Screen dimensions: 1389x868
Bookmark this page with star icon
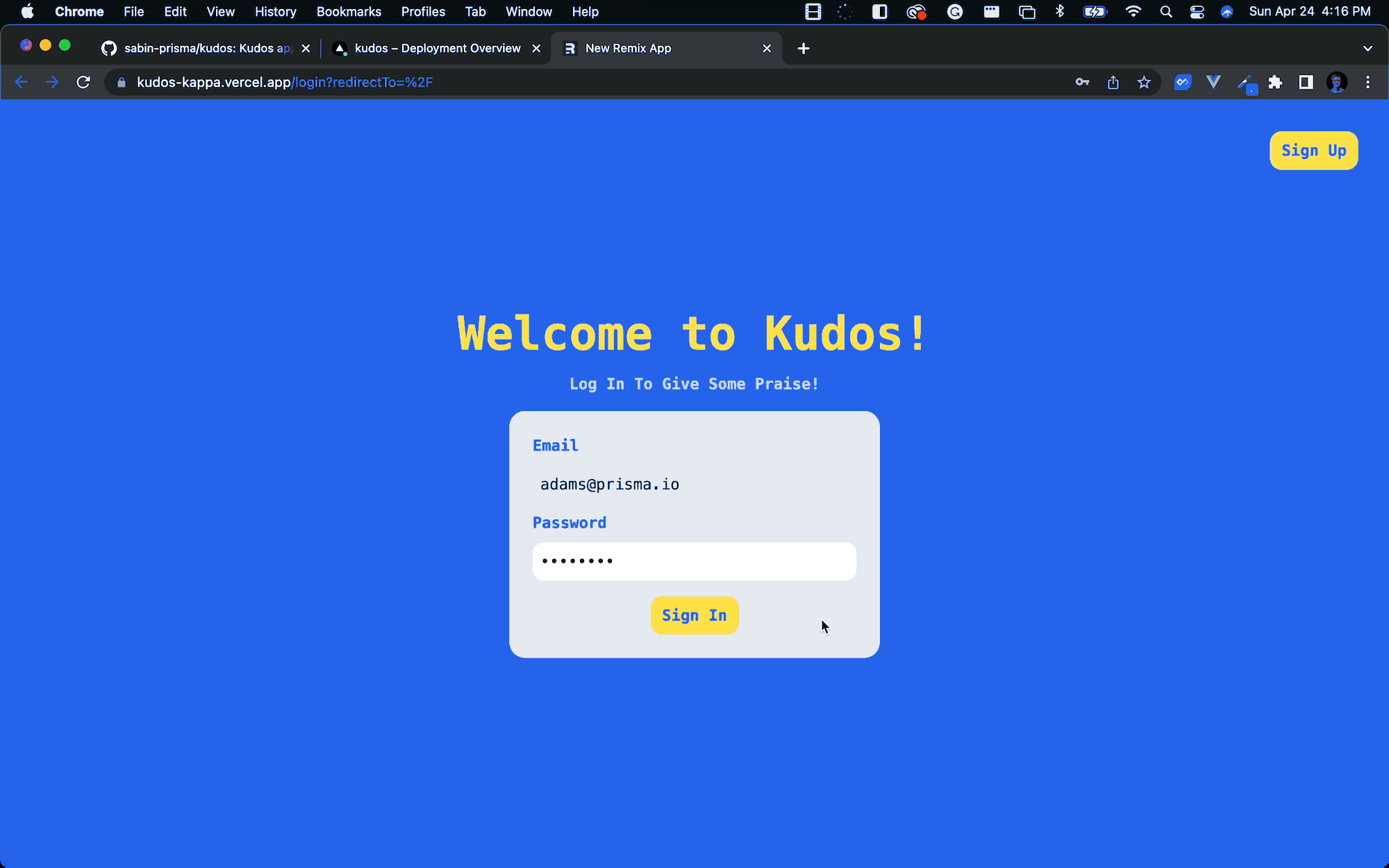tap(1144, 83)
